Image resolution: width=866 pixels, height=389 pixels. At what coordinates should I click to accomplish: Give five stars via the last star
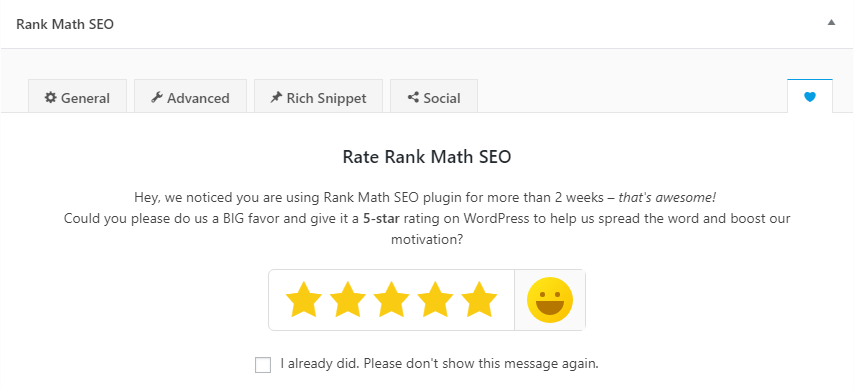479,299
